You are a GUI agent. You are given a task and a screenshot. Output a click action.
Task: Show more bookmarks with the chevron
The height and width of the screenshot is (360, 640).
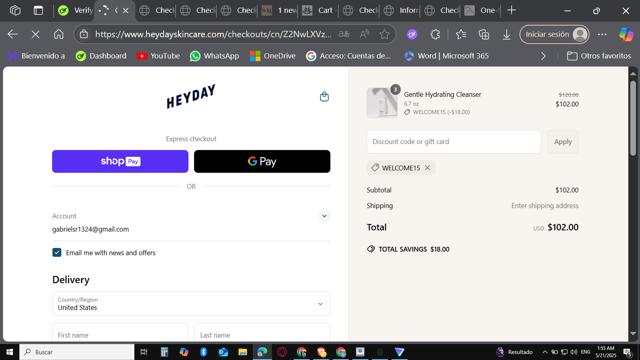(543, 56)
